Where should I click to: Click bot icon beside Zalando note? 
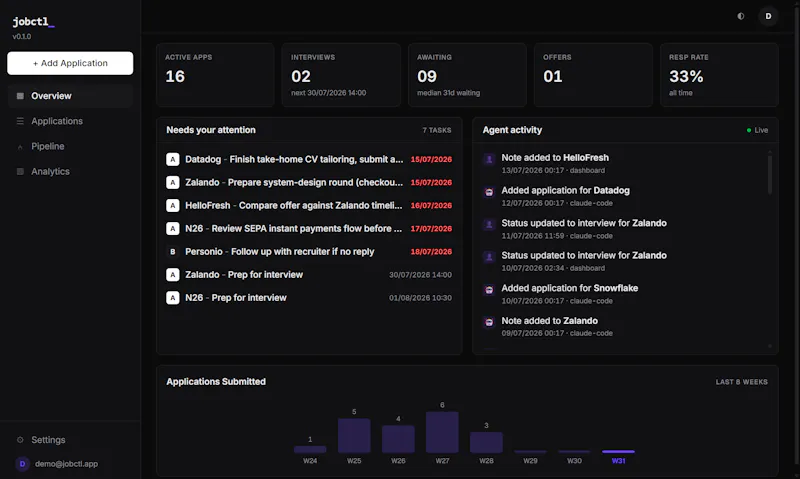pyautogui.click(x=489, y=322)
